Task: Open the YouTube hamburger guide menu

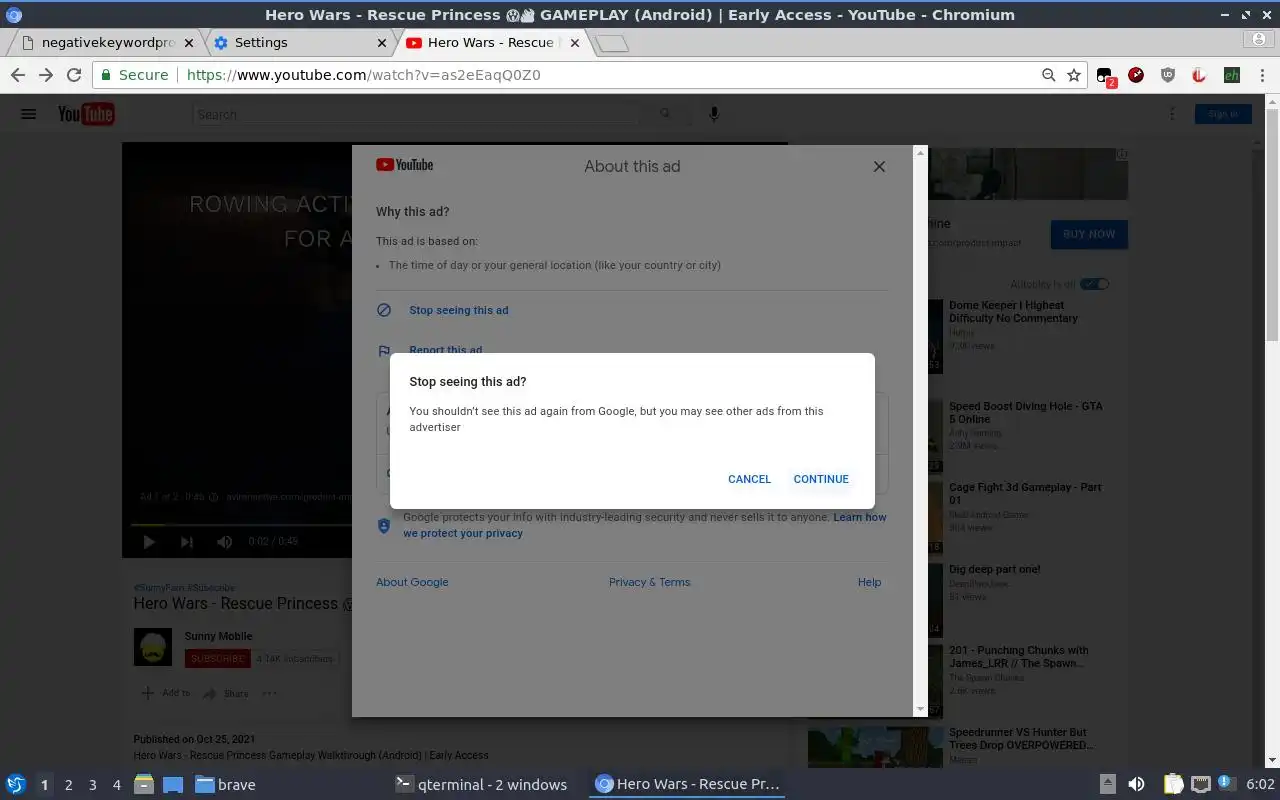Action: pyautogui.click(x=28, y=114)
